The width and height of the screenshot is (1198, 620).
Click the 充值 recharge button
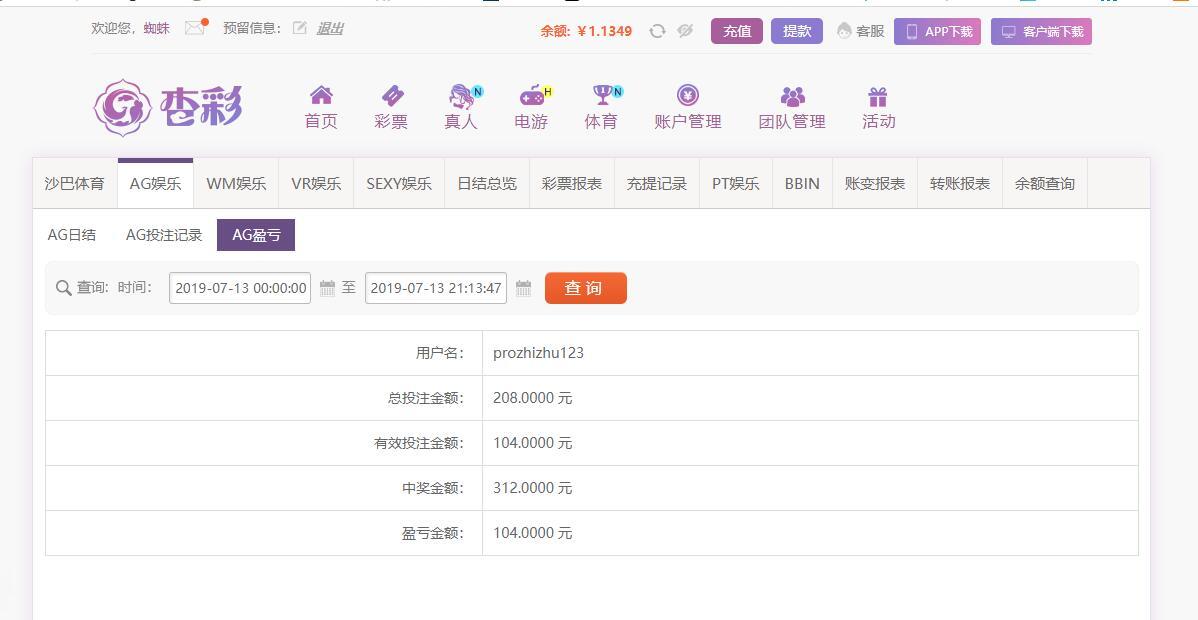[737, 31]
